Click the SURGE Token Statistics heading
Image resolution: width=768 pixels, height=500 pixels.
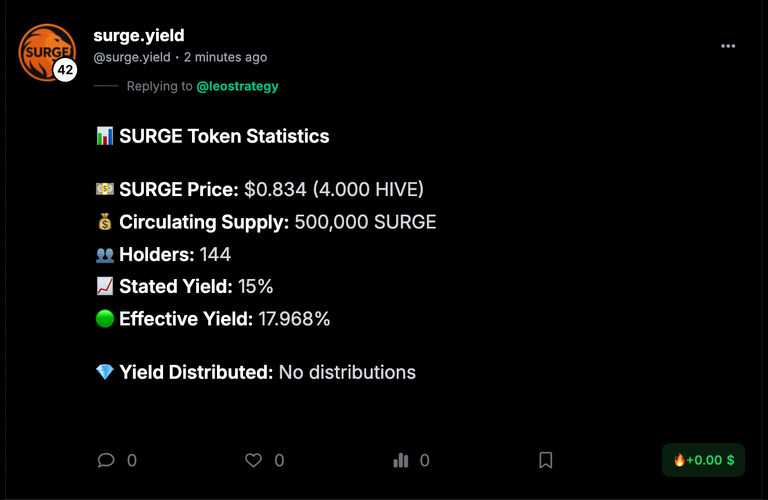coord(224,136)
